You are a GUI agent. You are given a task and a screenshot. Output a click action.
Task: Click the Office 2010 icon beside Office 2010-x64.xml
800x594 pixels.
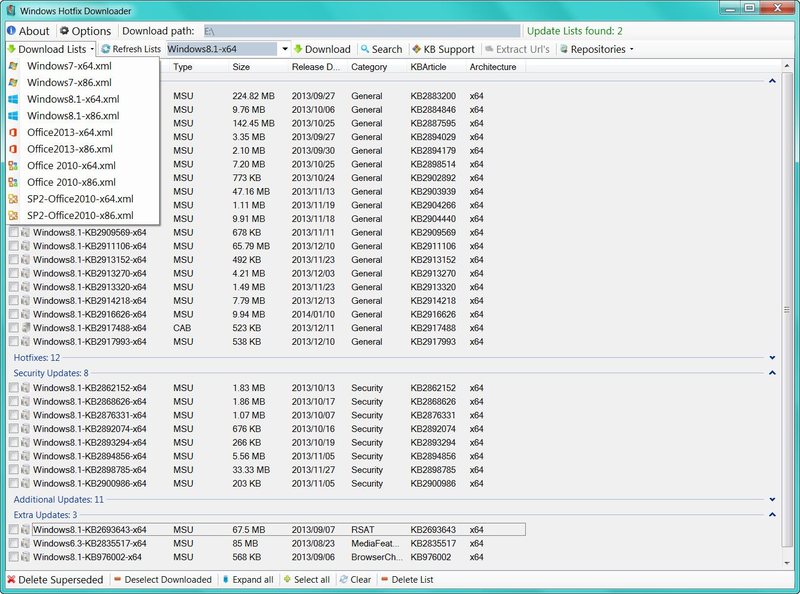click(13, 165)
